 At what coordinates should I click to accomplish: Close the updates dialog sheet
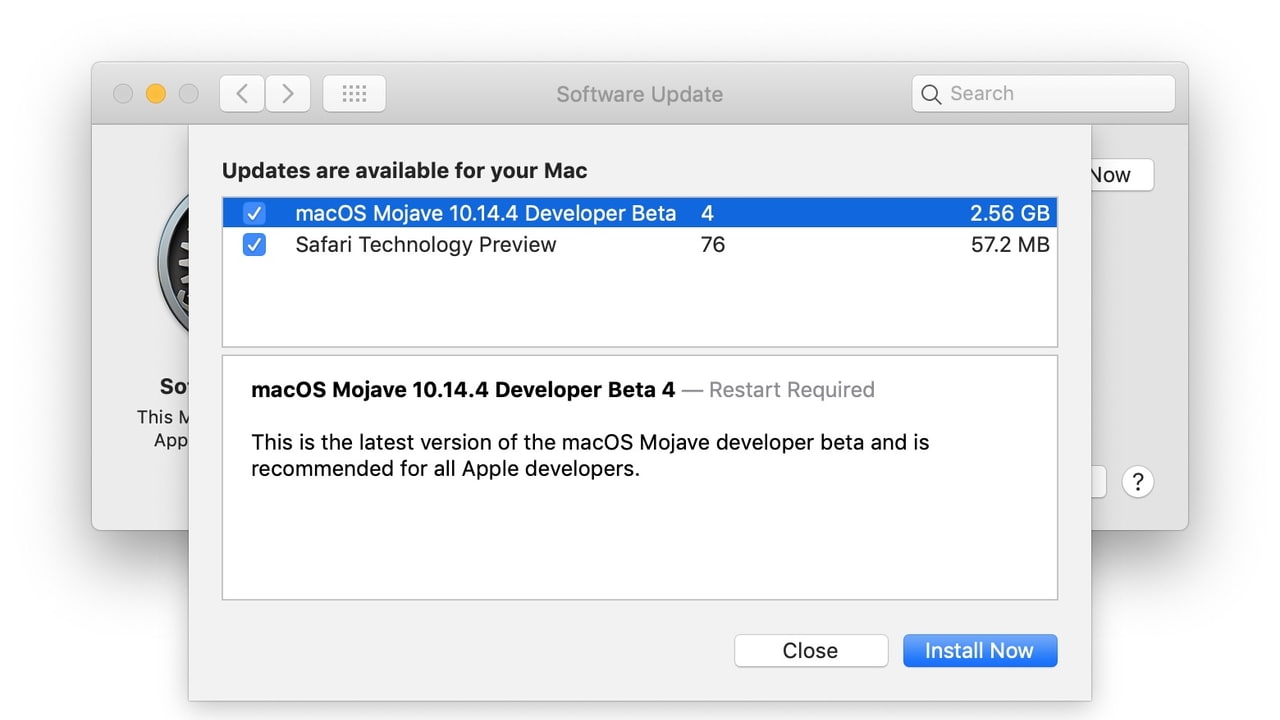pyautogui.click(x=811, y=651)
